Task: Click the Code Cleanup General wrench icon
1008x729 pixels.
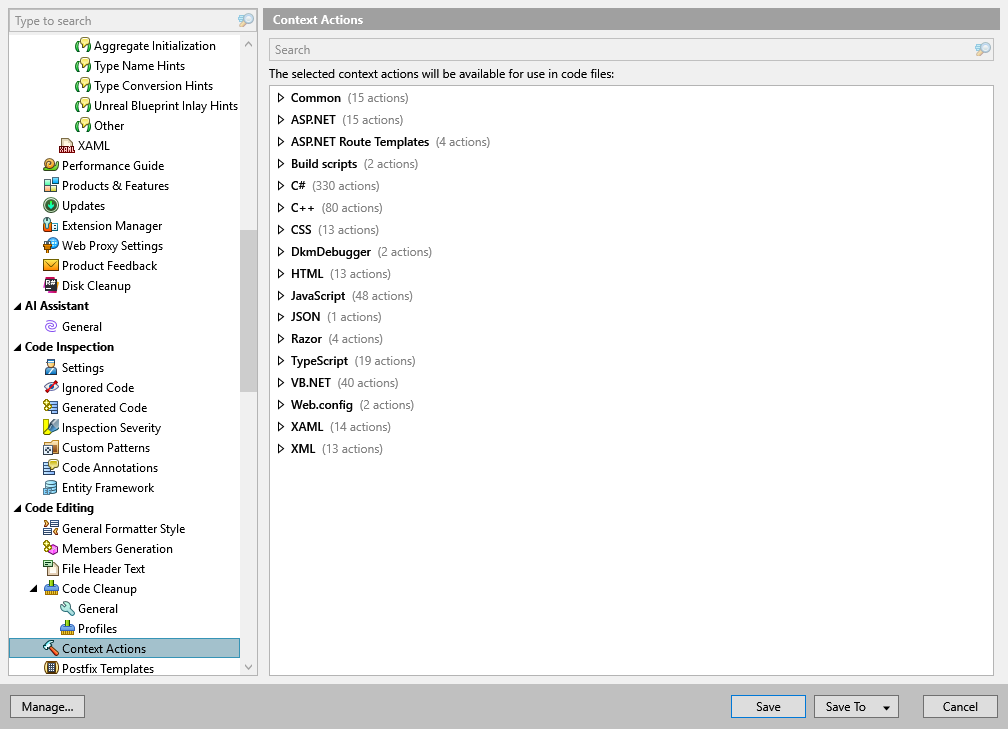Action: 67,608
